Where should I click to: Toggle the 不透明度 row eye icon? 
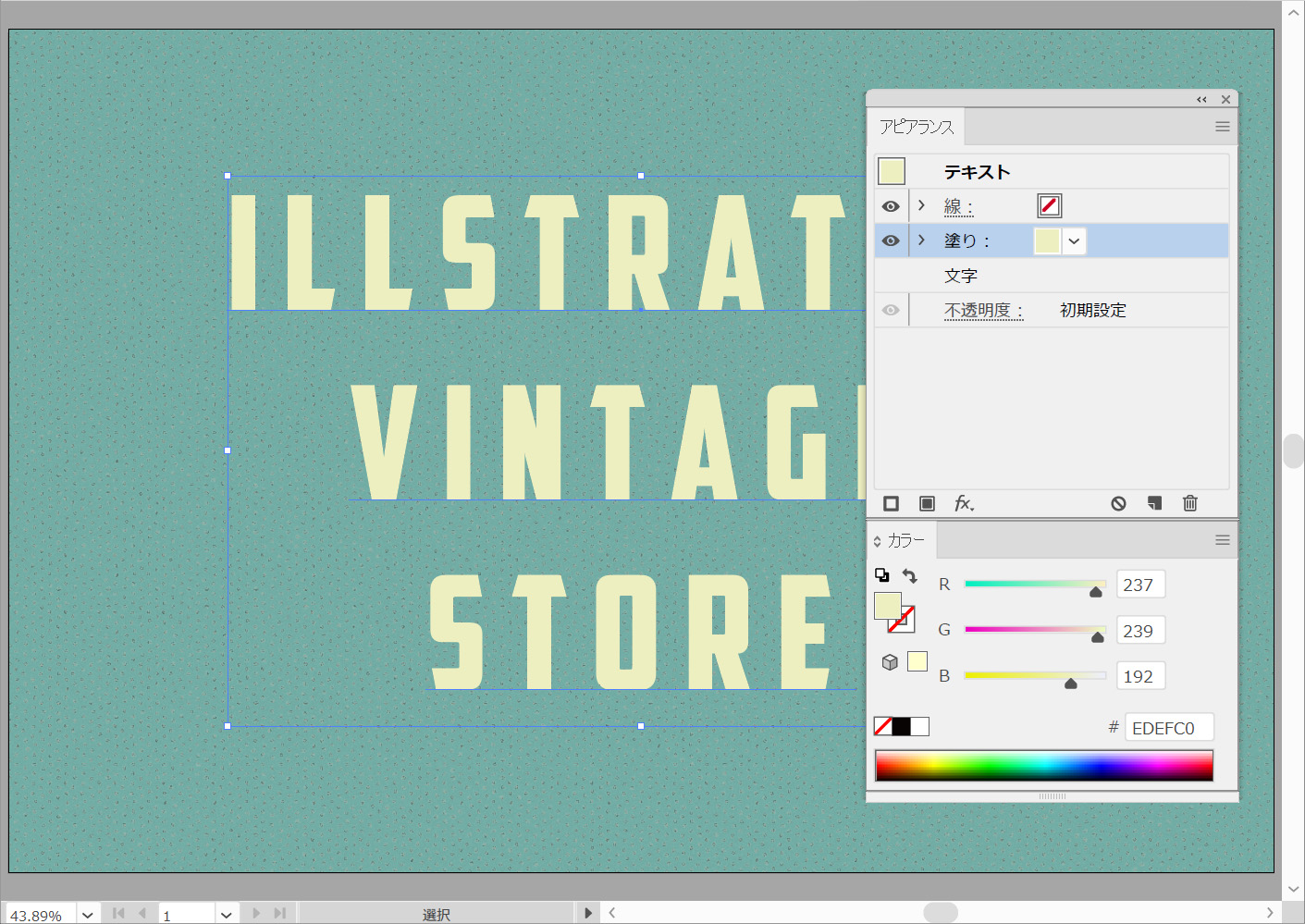[891, 310]
